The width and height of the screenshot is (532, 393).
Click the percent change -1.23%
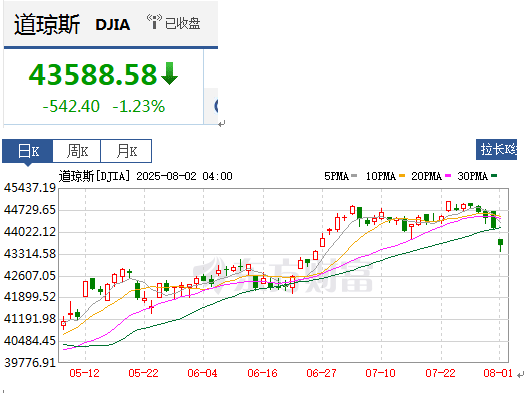pyautogui.click(x=138, y=106)
